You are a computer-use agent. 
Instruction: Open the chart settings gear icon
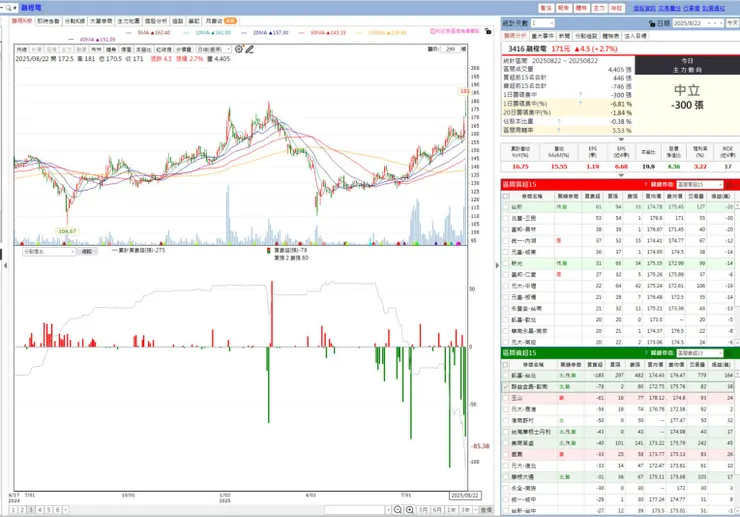click(239, 49)
